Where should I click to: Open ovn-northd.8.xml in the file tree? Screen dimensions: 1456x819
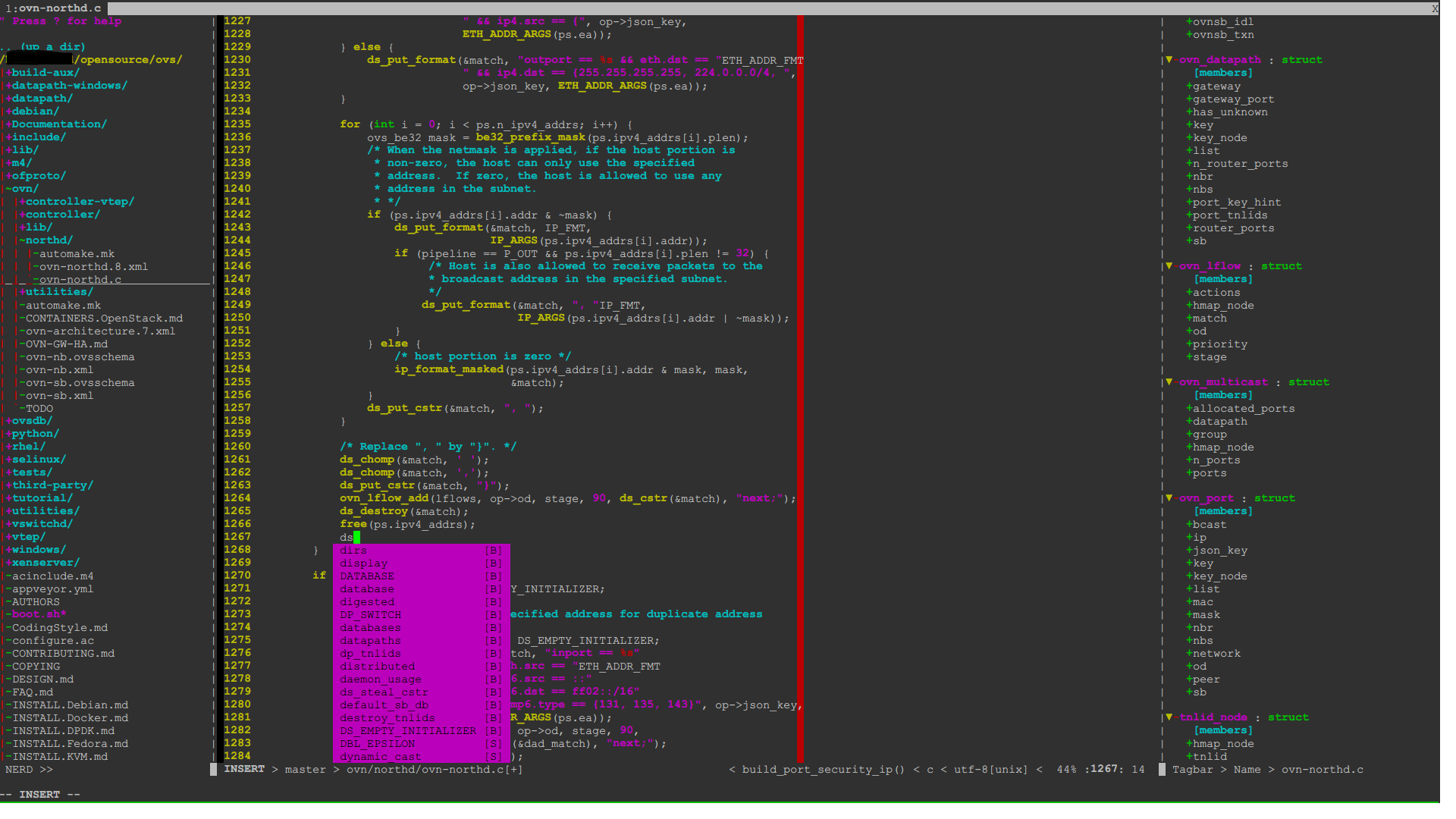point(93,267)
